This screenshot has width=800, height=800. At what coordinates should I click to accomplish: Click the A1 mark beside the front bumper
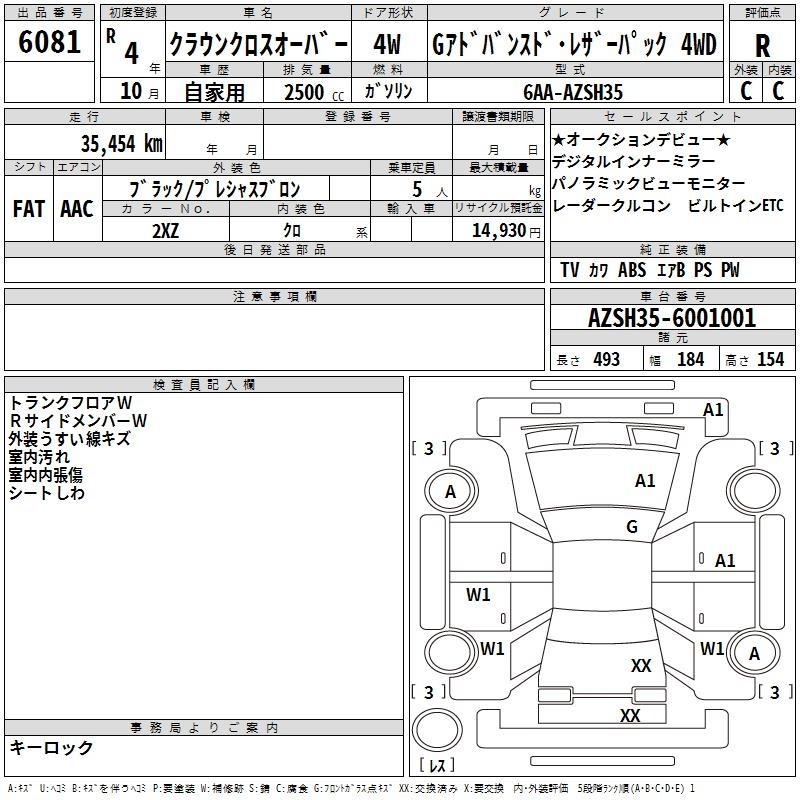[713, 409]
